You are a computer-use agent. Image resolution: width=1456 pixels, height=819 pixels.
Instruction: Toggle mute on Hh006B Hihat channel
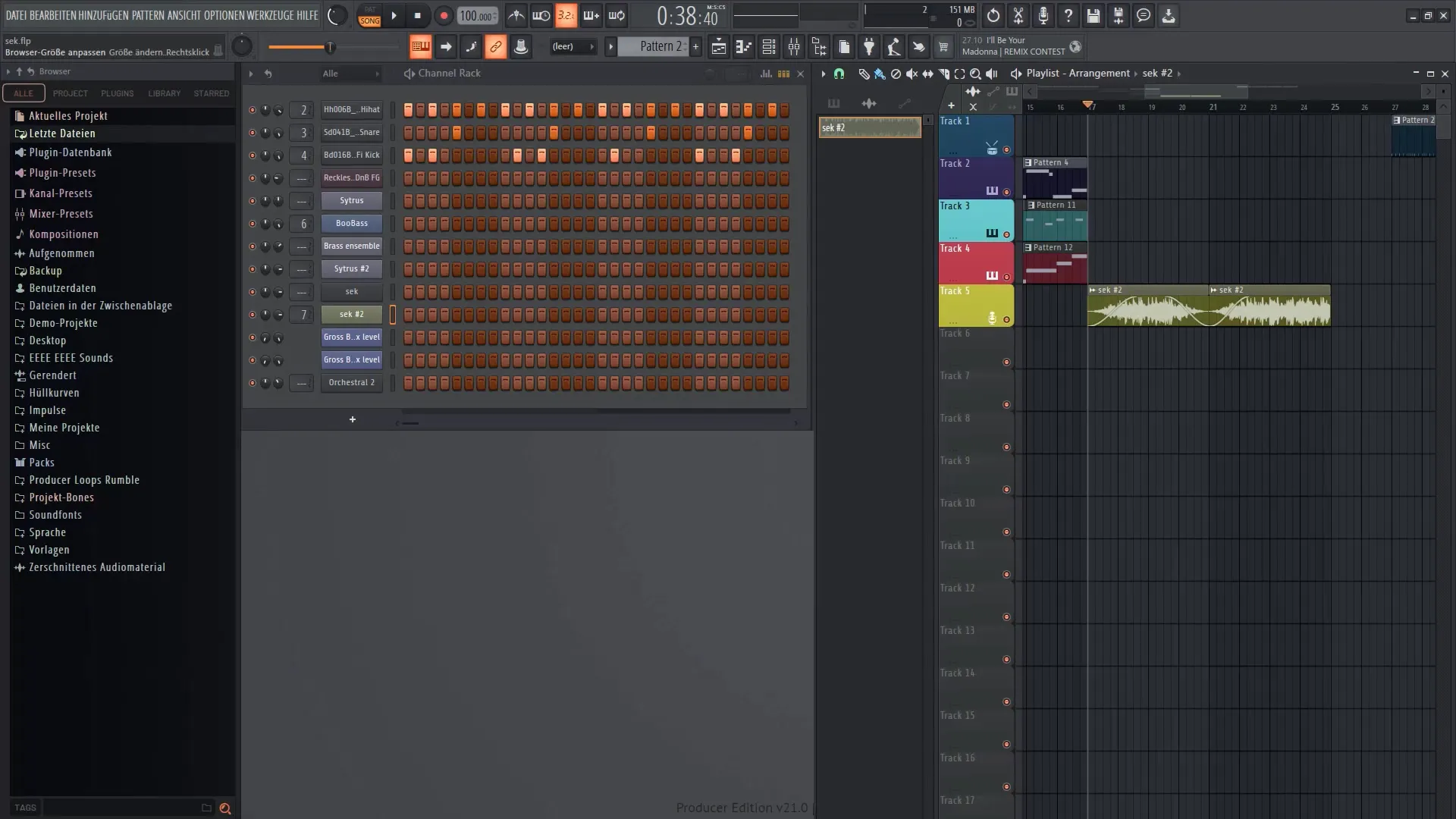click(x=251, y=109)
